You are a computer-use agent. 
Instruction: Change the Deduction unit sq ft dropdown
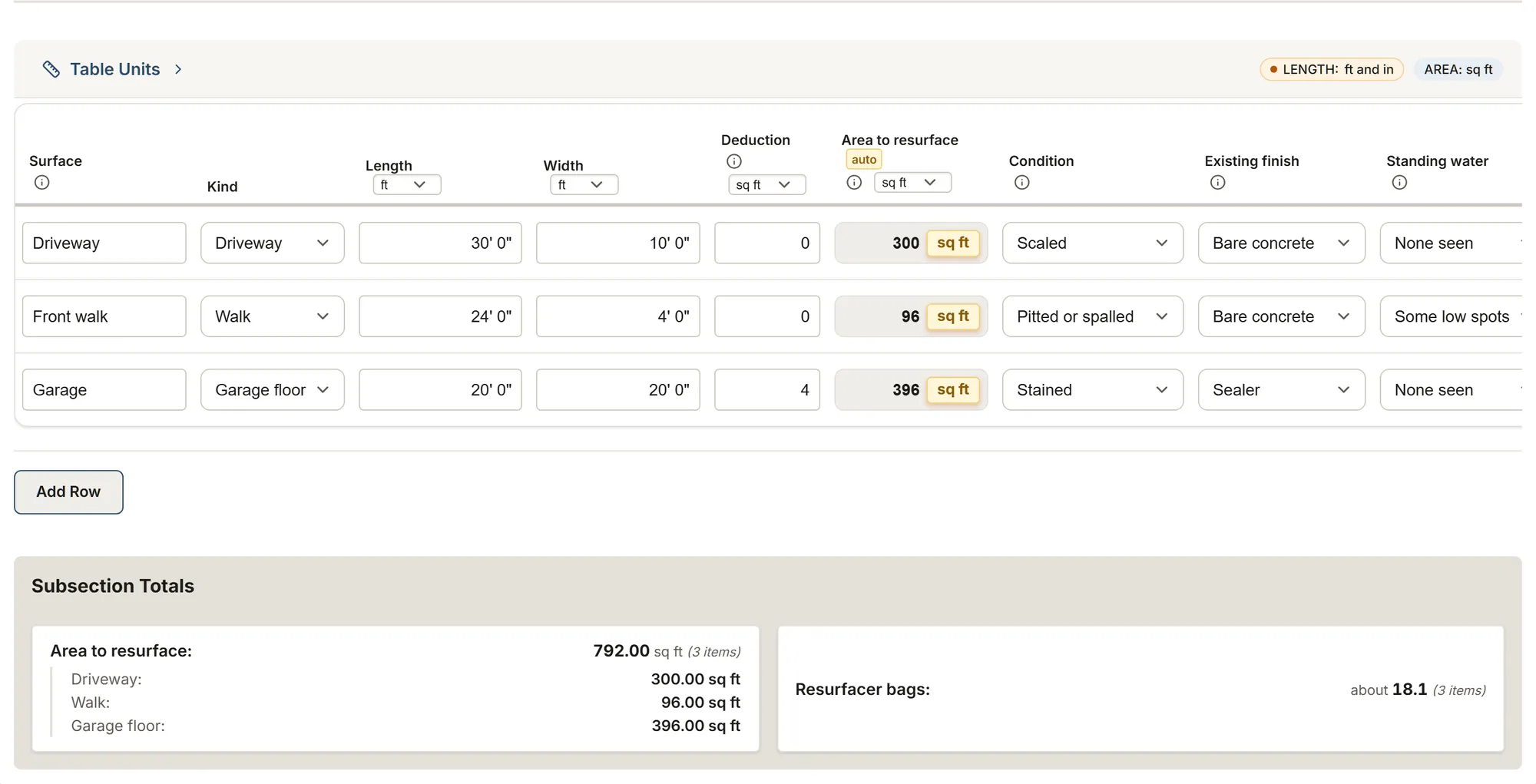(767, 185)
